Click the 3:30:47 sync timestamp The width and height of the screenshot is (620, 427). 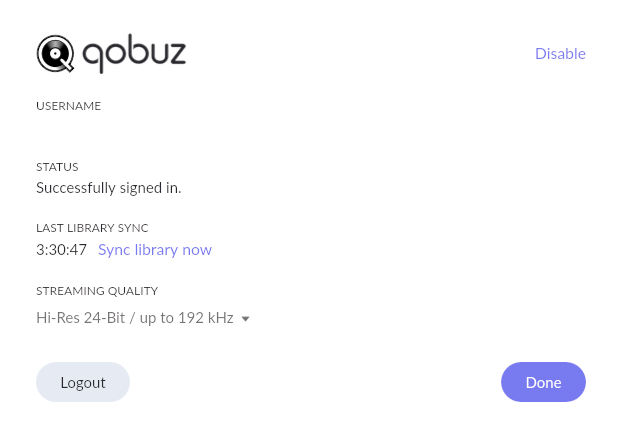[61, 250]
